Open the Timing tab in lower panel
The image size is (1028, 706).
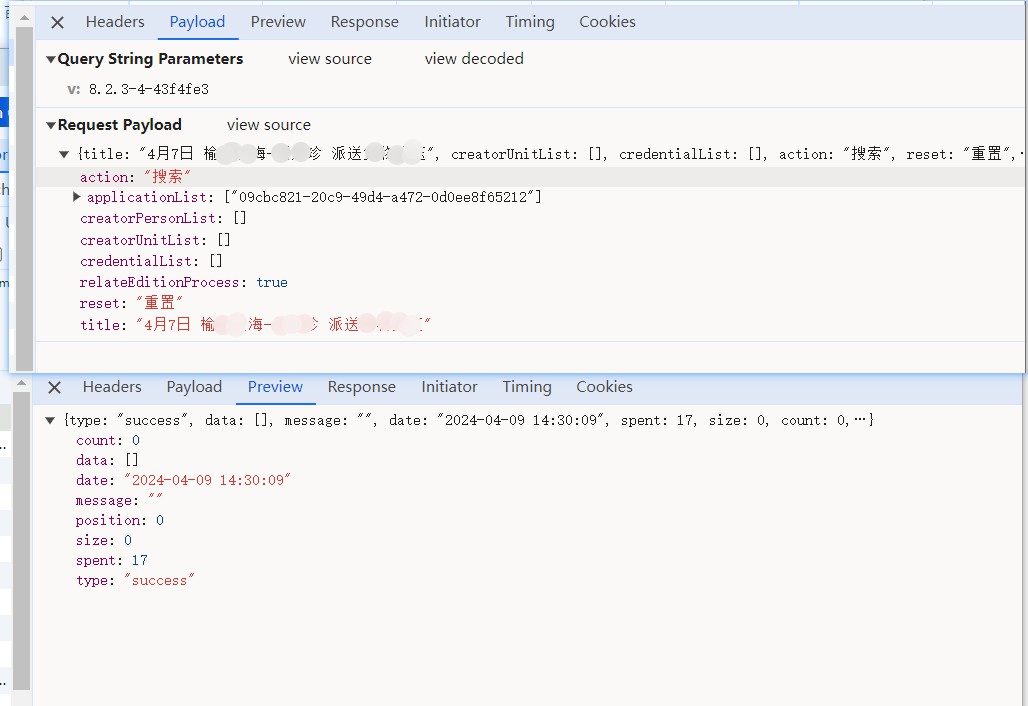(x=526, y=387)
